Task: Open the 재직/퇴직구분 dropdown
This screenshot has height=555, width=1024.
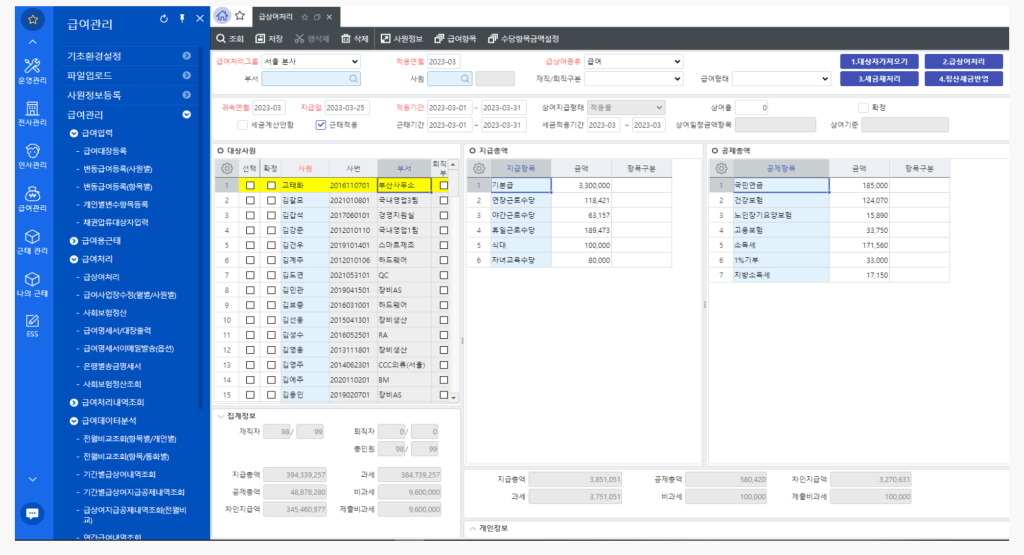Action: 633,79
